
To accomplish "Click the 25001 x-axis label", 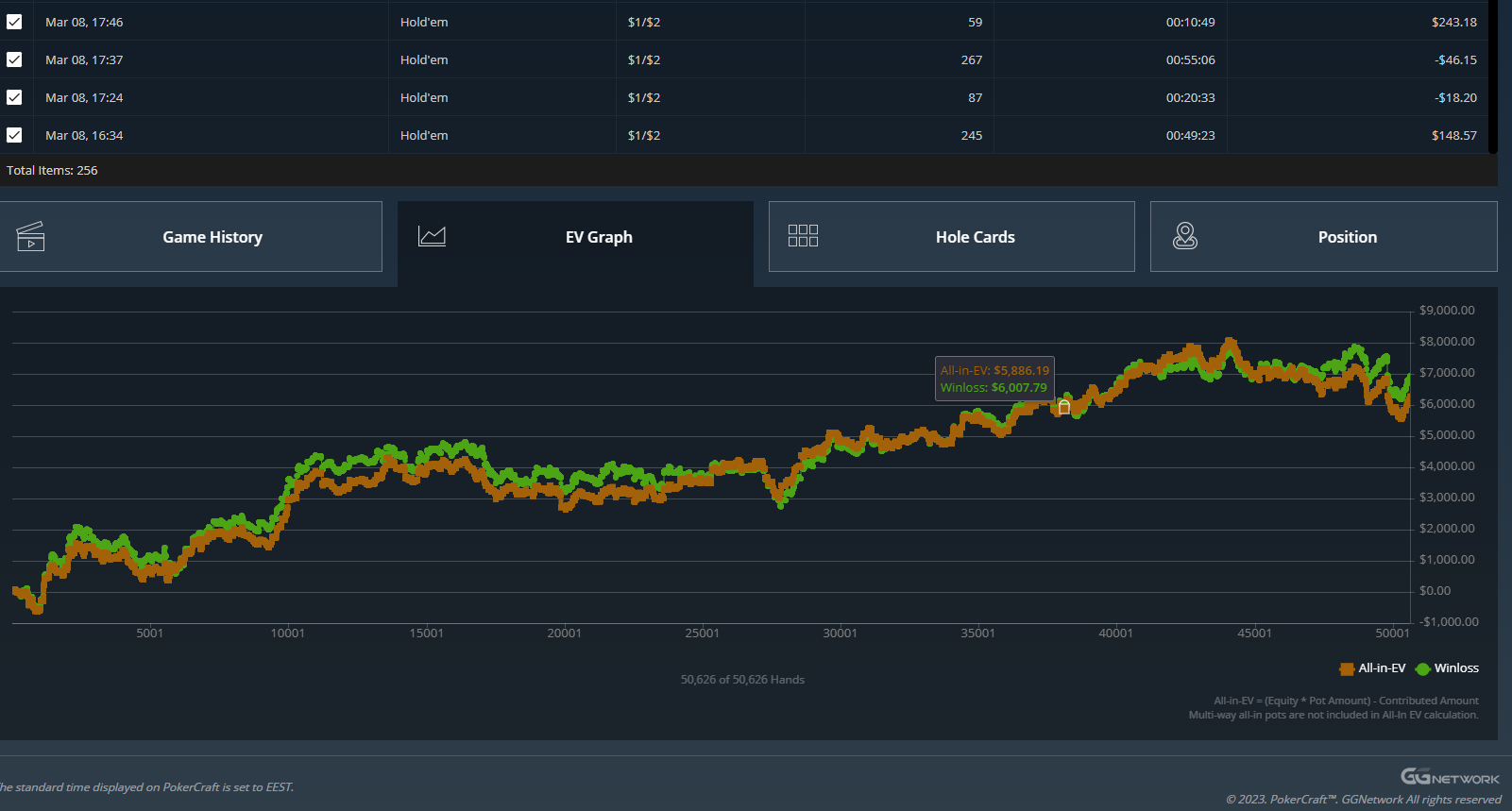I will click(x=702, y=634).
